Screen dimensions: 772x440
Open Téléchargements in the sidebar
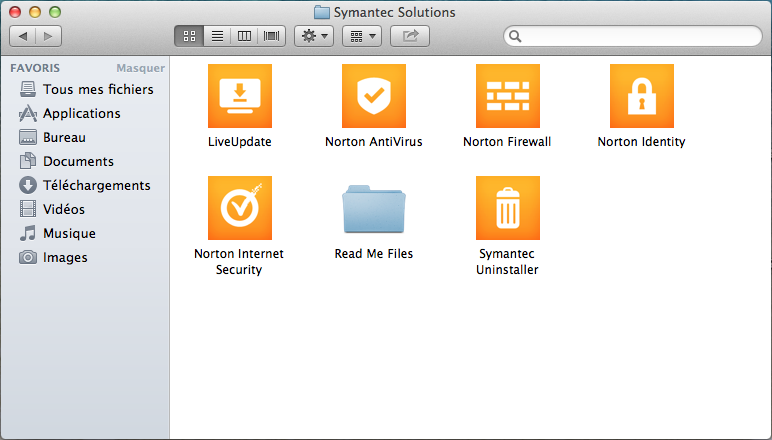(85, 186)
